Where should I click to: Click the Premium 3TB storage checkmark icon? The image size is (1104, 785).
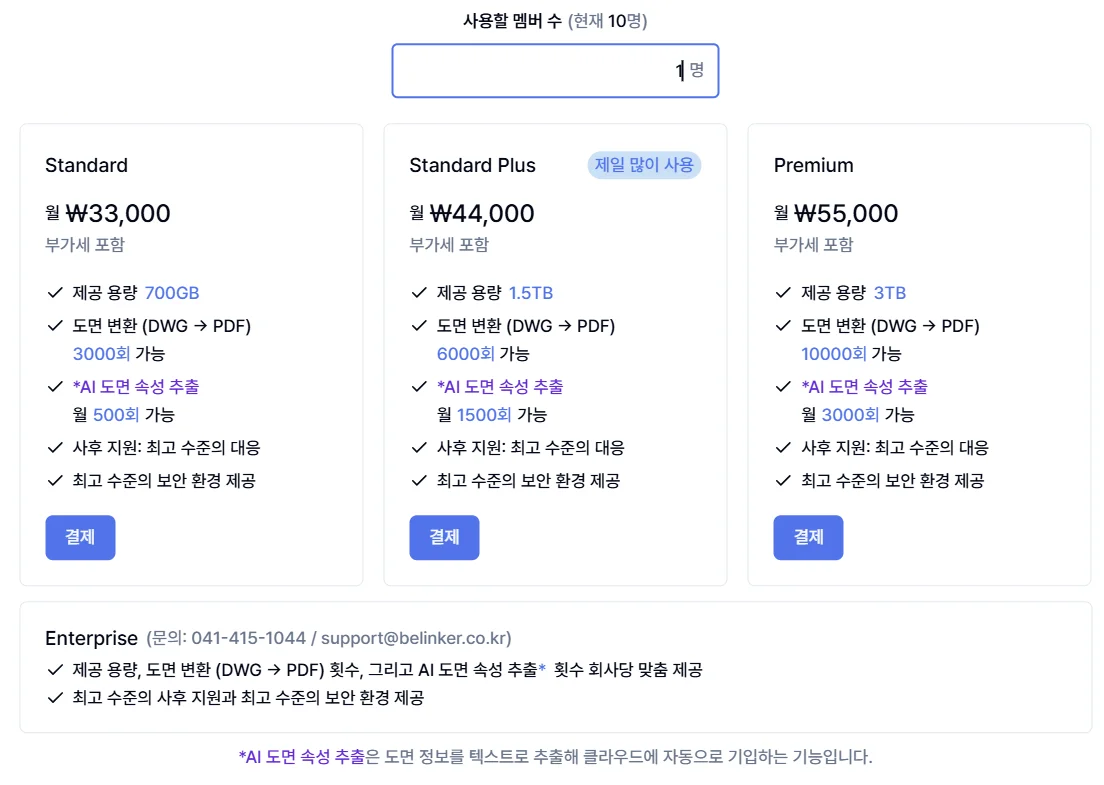coord(783,293)
